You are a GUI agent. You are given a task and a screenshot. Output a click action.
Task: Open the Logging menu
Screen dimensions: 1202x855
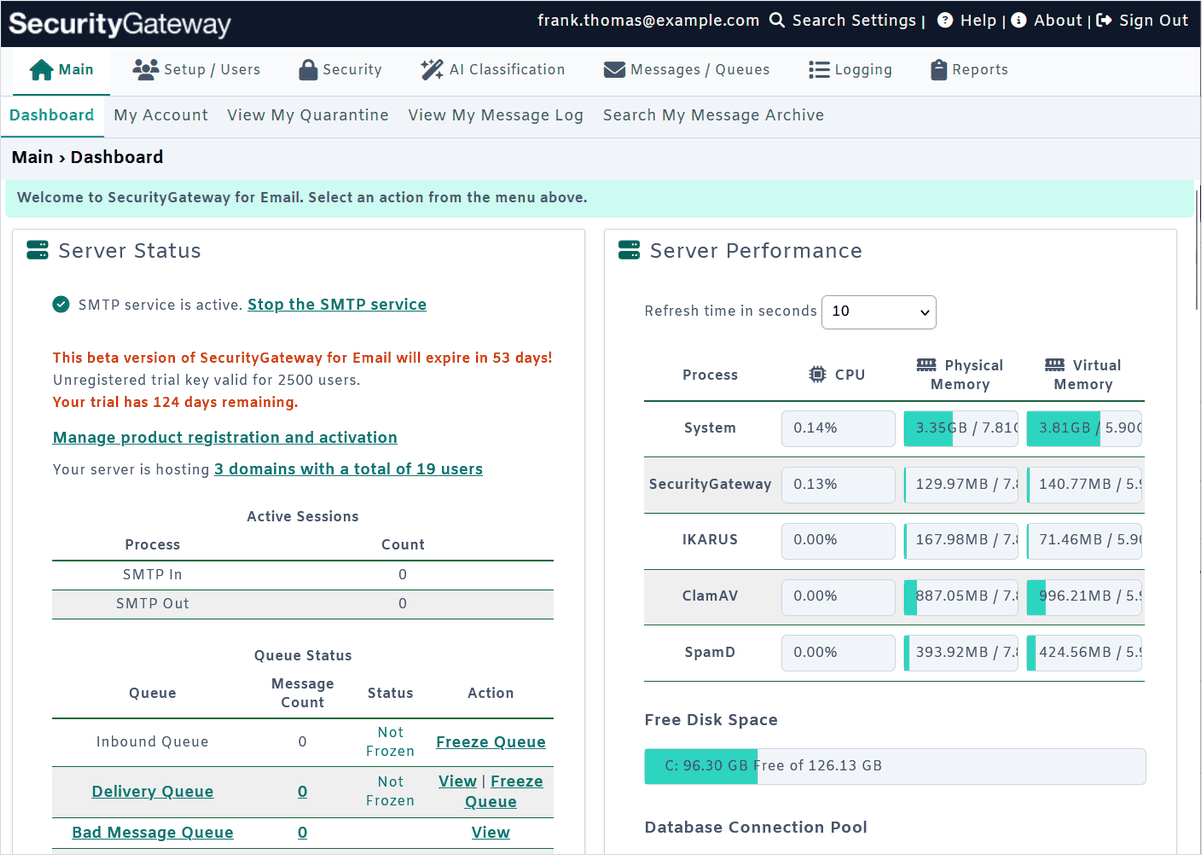tap(850, 70)
